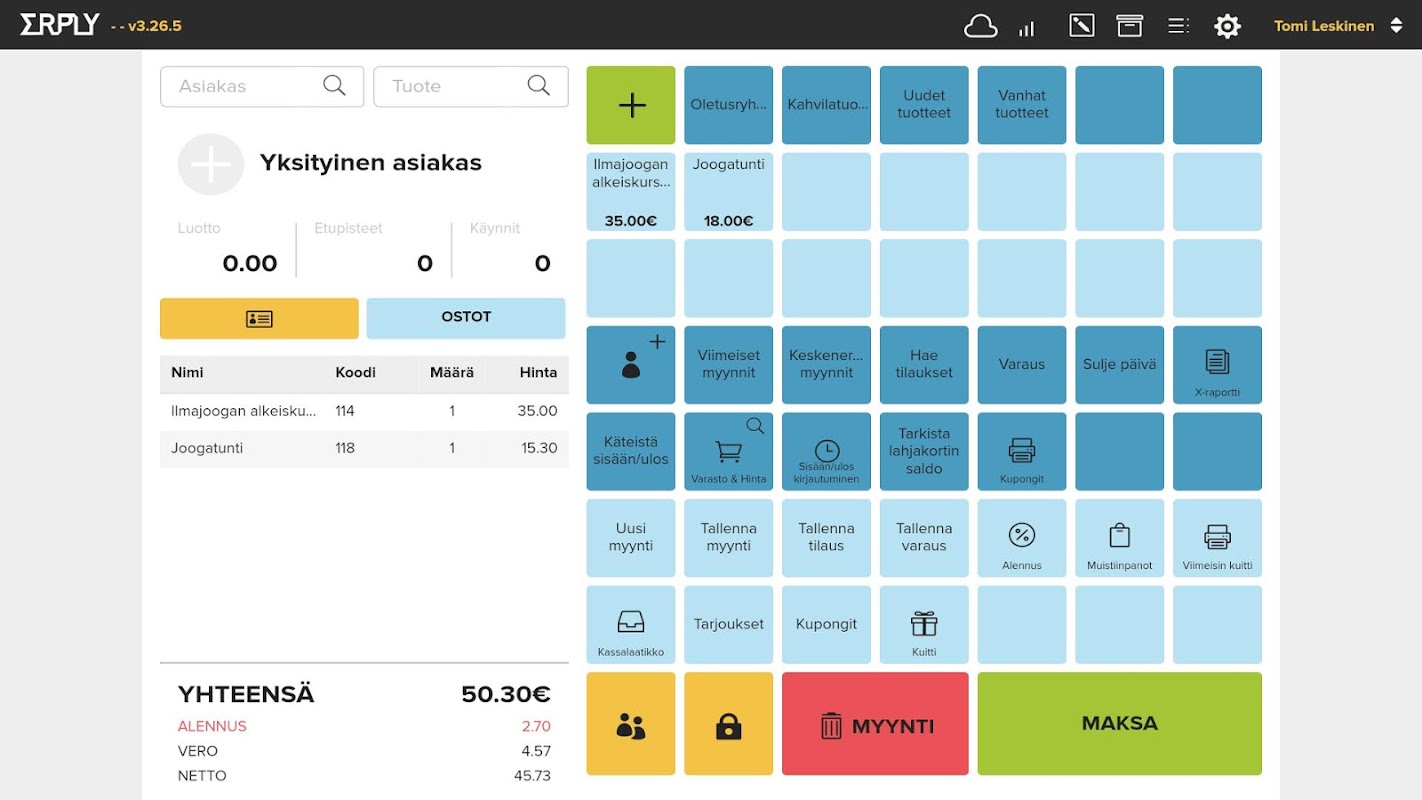Start Uusi myynti new sale
This screenshot has height=800, width=1422.
(631, 538)
